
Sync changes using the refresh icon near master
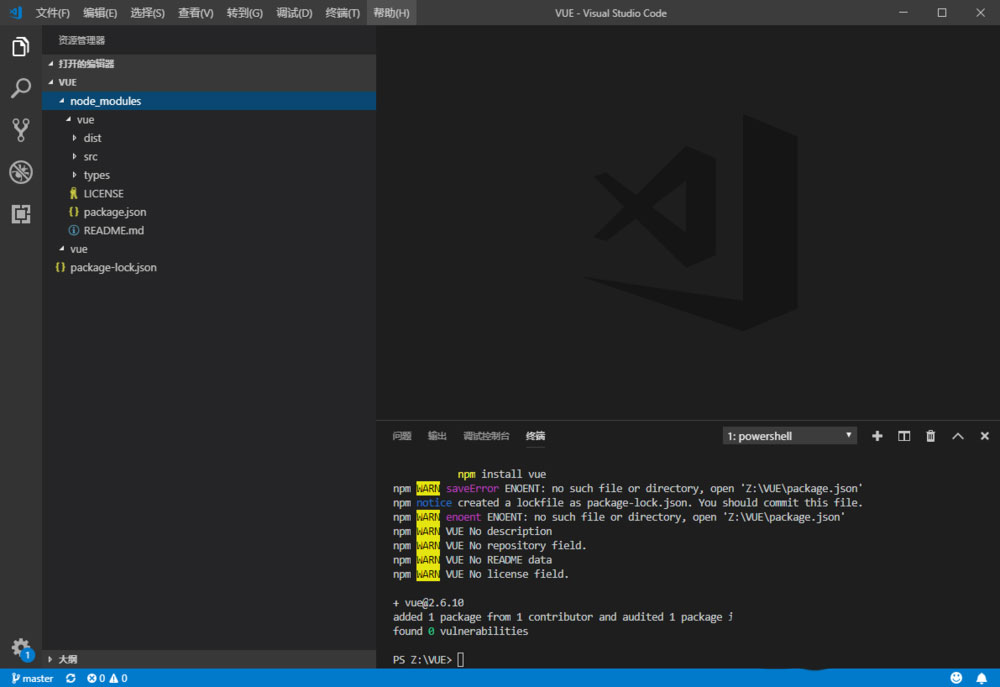coord(70,678)
